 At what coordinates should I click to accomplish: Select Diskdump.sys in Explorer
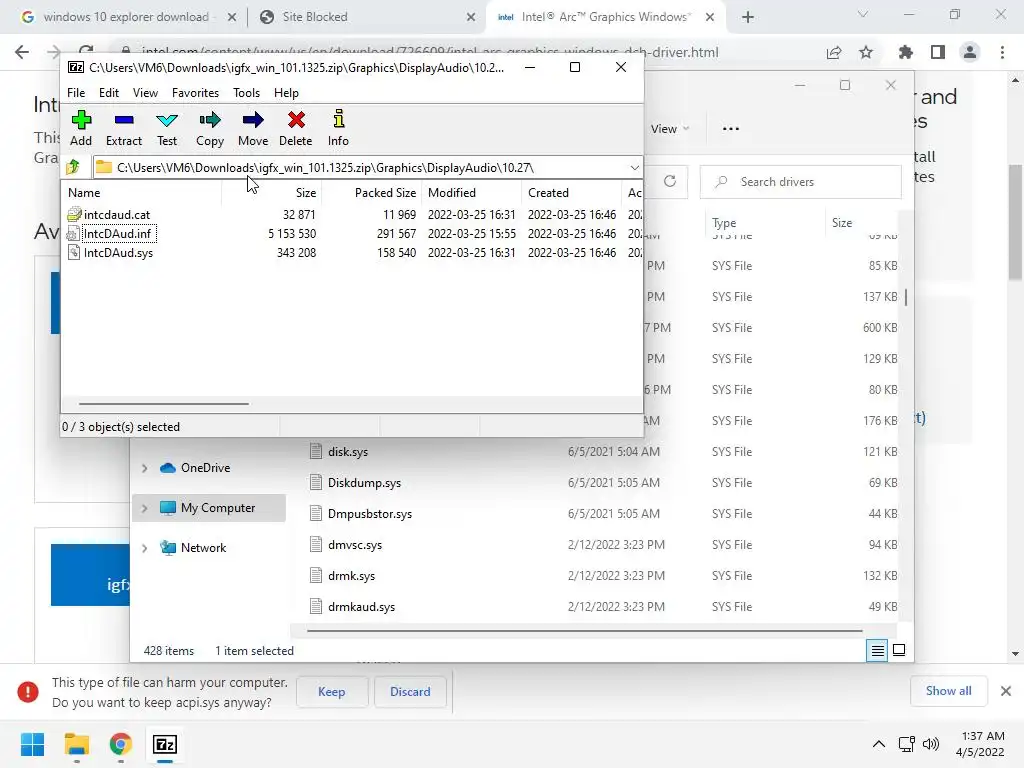click(x=364, y=483)
